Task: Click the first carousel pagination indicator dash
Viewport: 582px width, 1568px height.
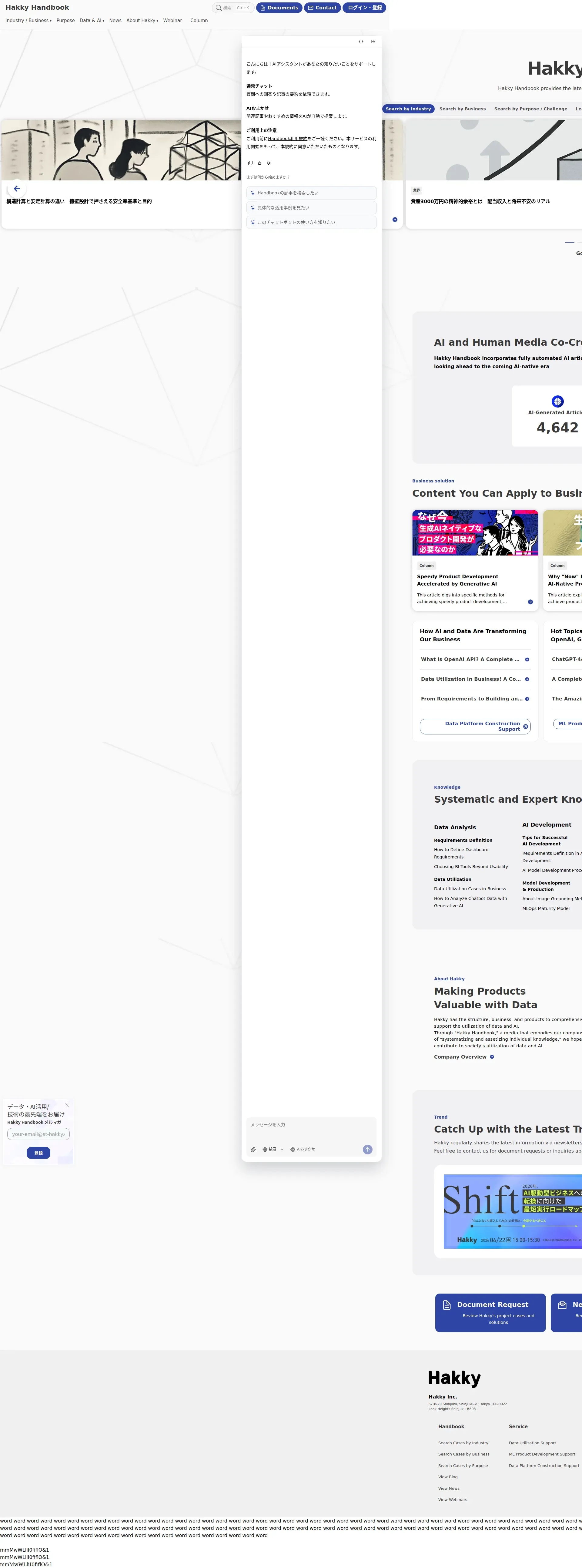Action: [x=570, y=242]
